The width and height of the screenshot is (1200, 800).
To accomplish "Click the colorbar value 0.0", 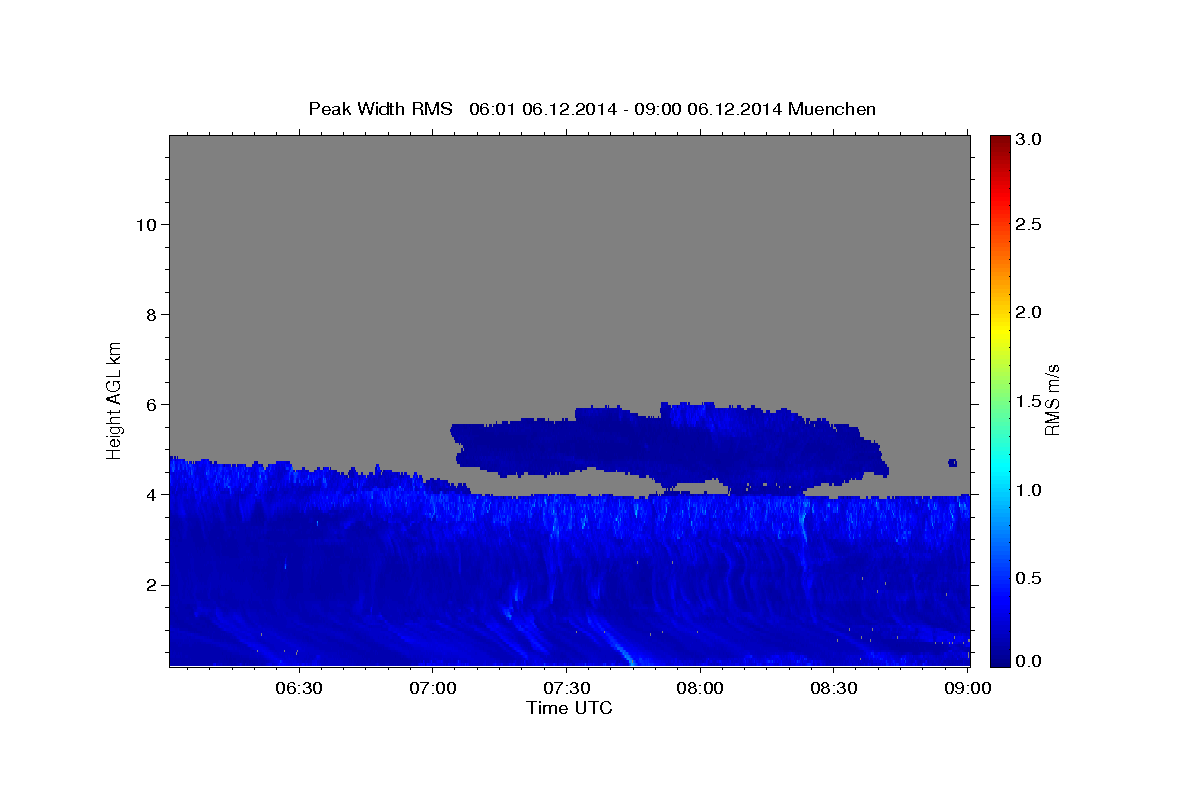I will [1030, 661].
